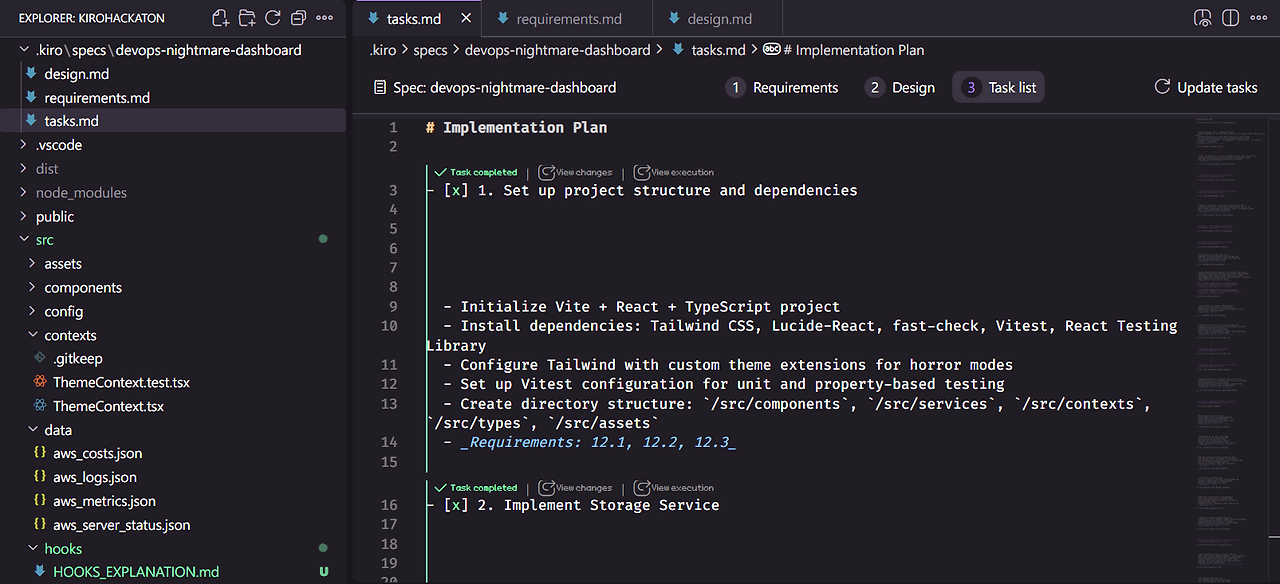Image resolution: width=1280 pixels, height=584 pixels.
Task: Click the checkmark icon of task 1 completed
Action: point(440,172)
